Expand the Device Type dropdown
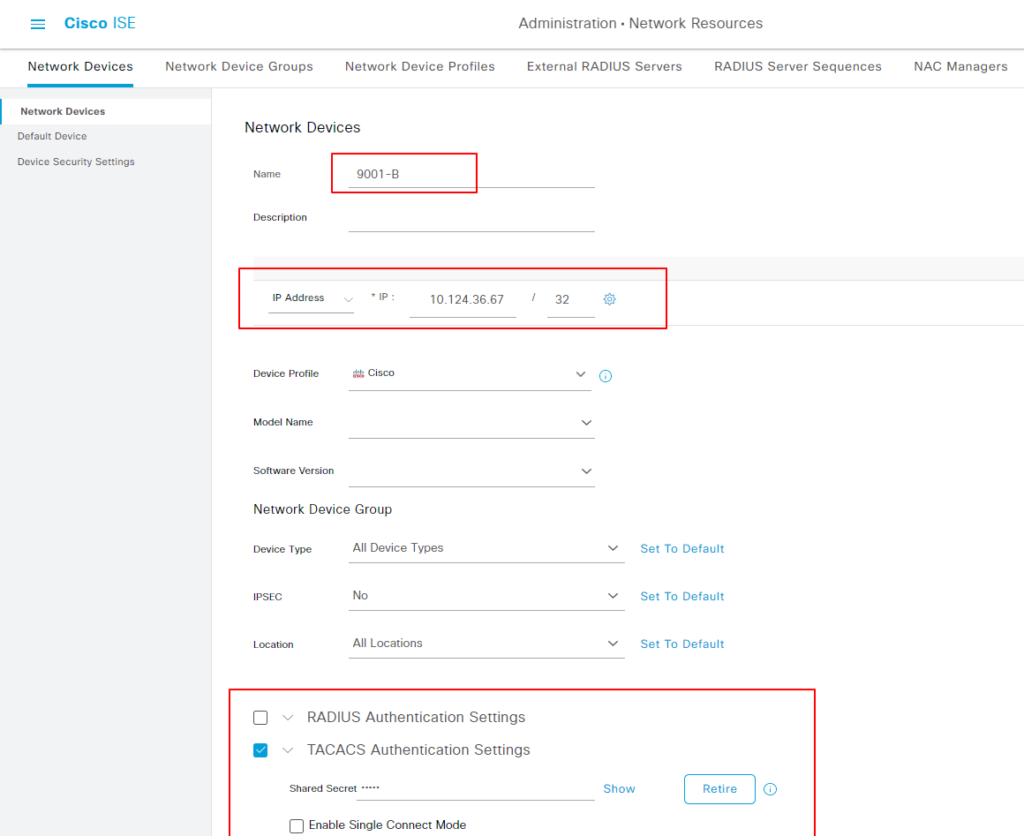This screenshot has width=1024, height=836. click(613, 548)
